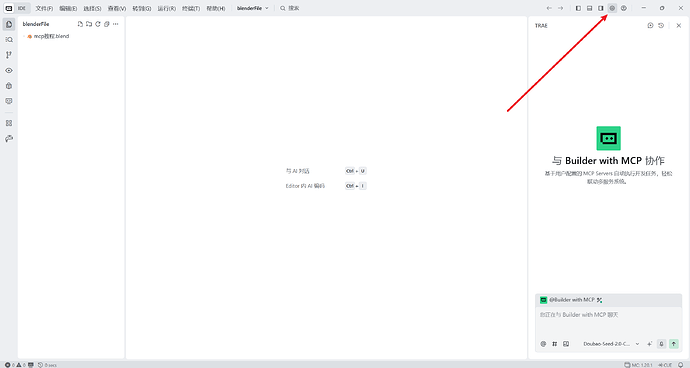Toggle the bottom panel layout
The image size is (690, 368).
point(590,8)
